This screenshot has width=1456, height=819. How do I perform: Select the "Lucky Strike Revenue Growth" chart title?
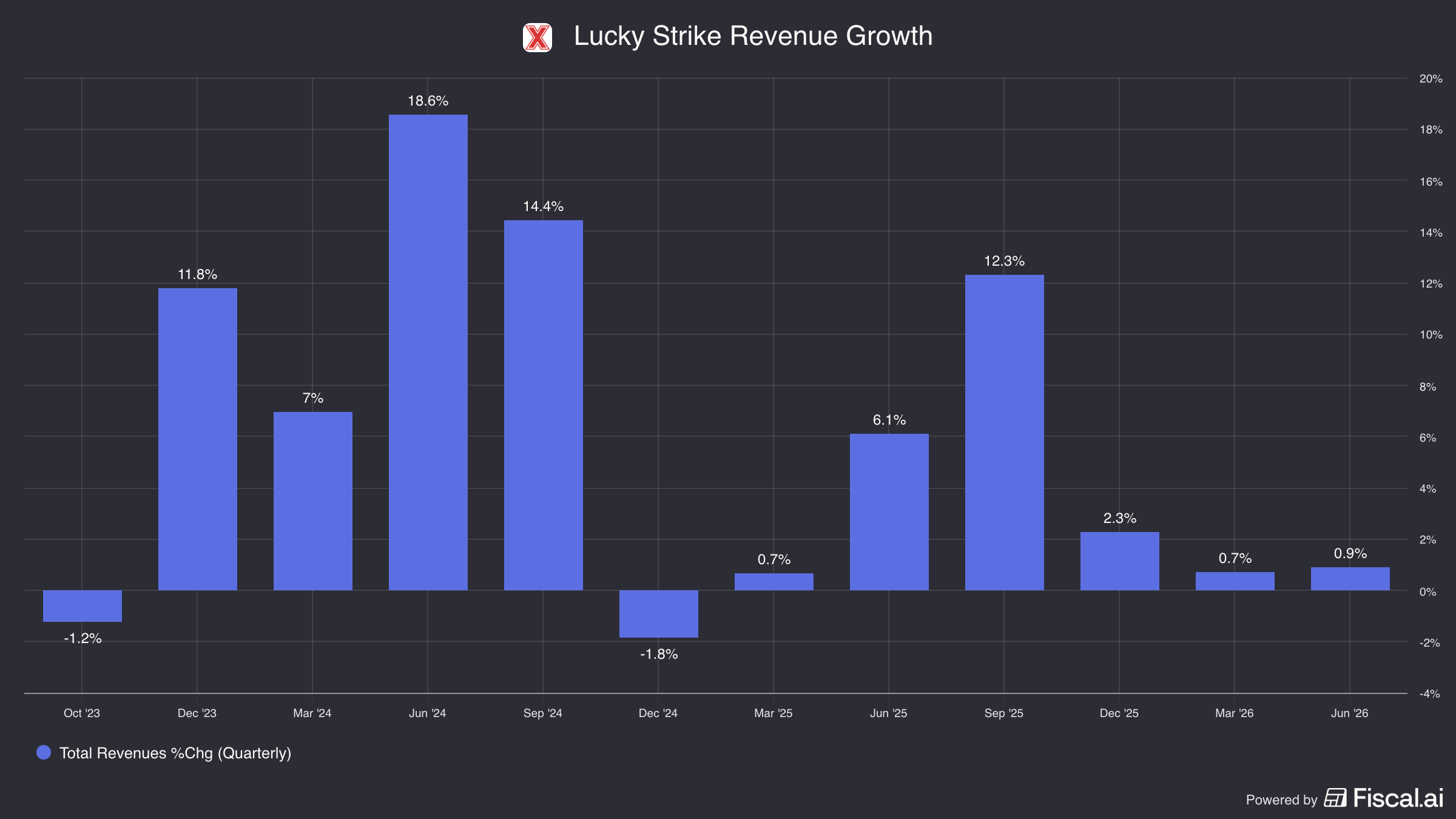tap(753, 36)
